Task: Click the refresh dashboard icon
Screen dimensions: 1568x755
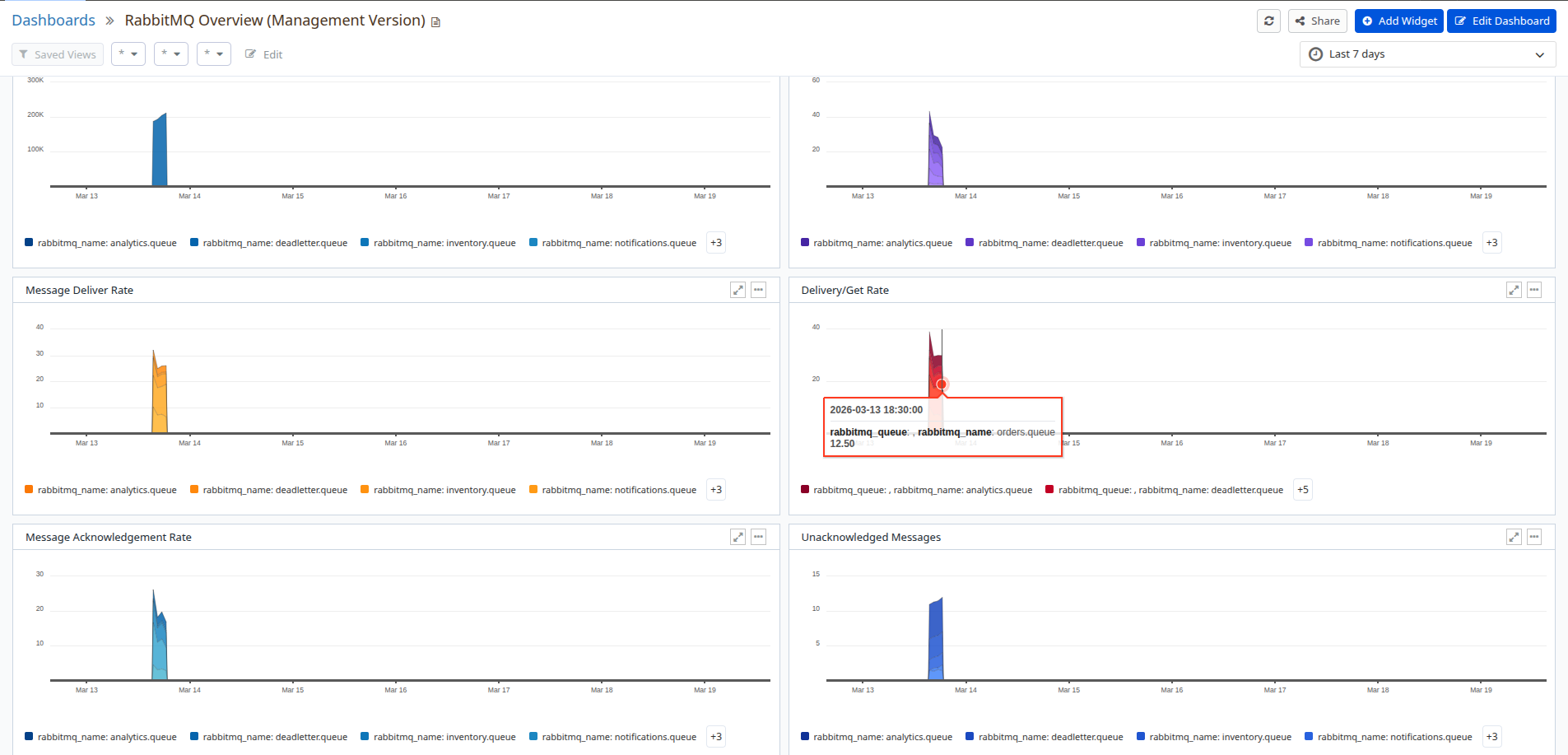Action: click(x=1268, y=21)
